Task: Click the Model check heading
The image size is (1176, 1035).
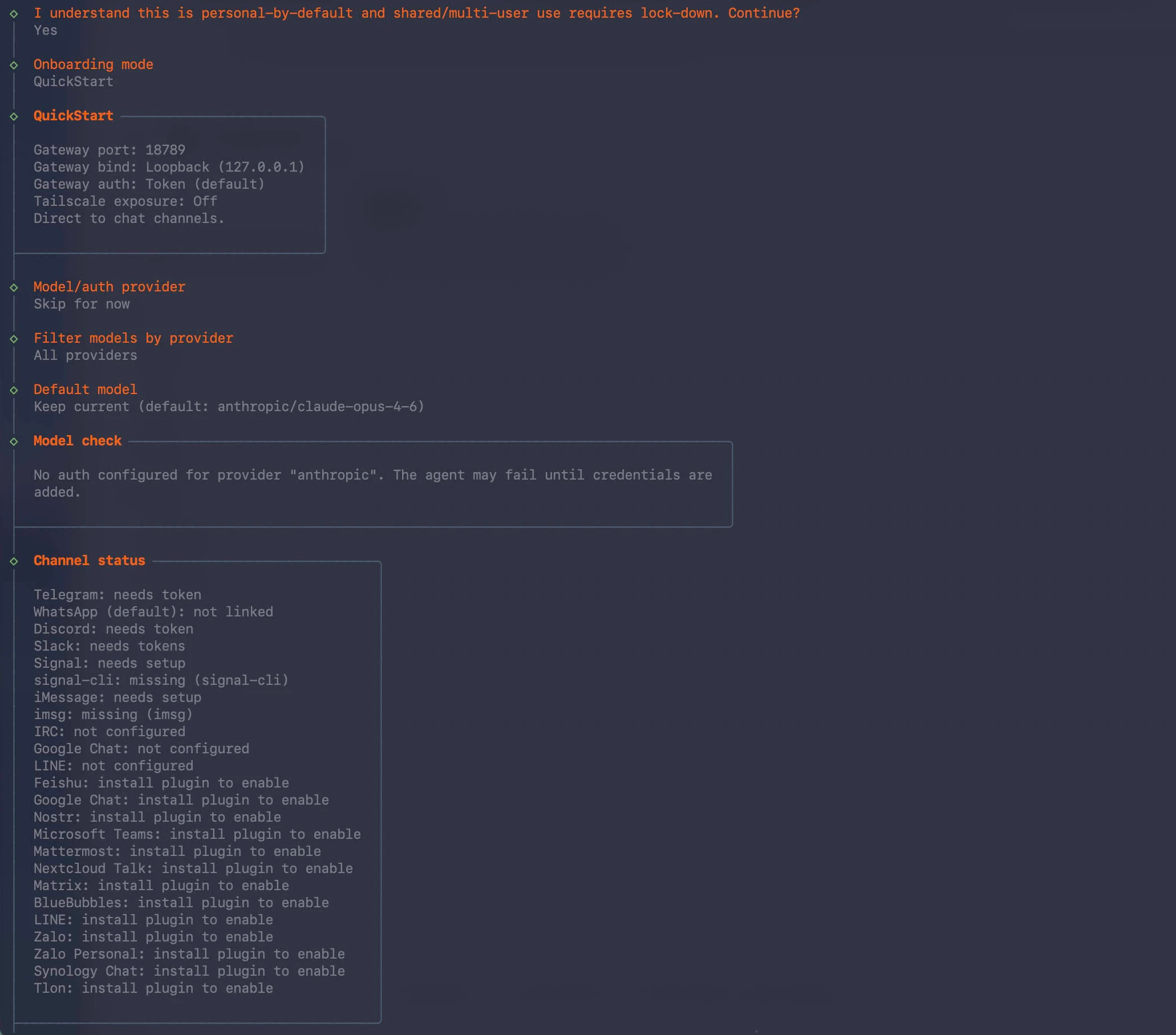Action: (77, 441)
